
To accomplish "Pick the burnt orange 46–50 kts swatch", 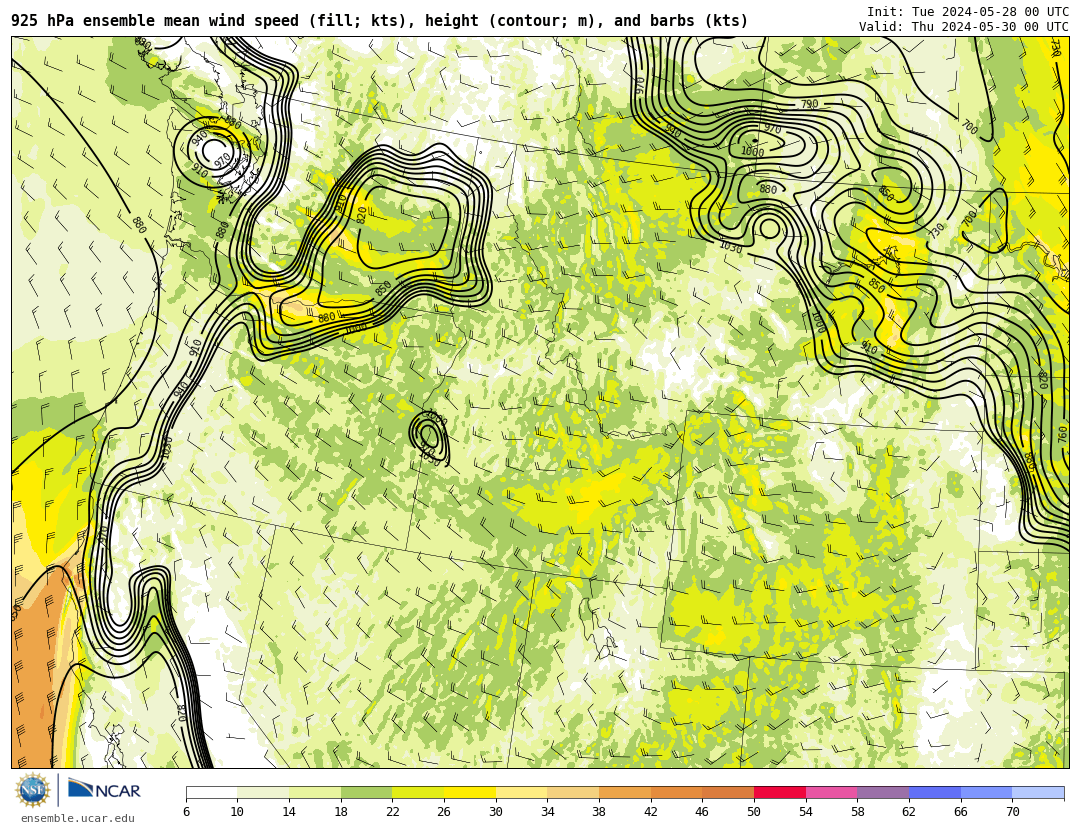I will [x=728, y=792].
